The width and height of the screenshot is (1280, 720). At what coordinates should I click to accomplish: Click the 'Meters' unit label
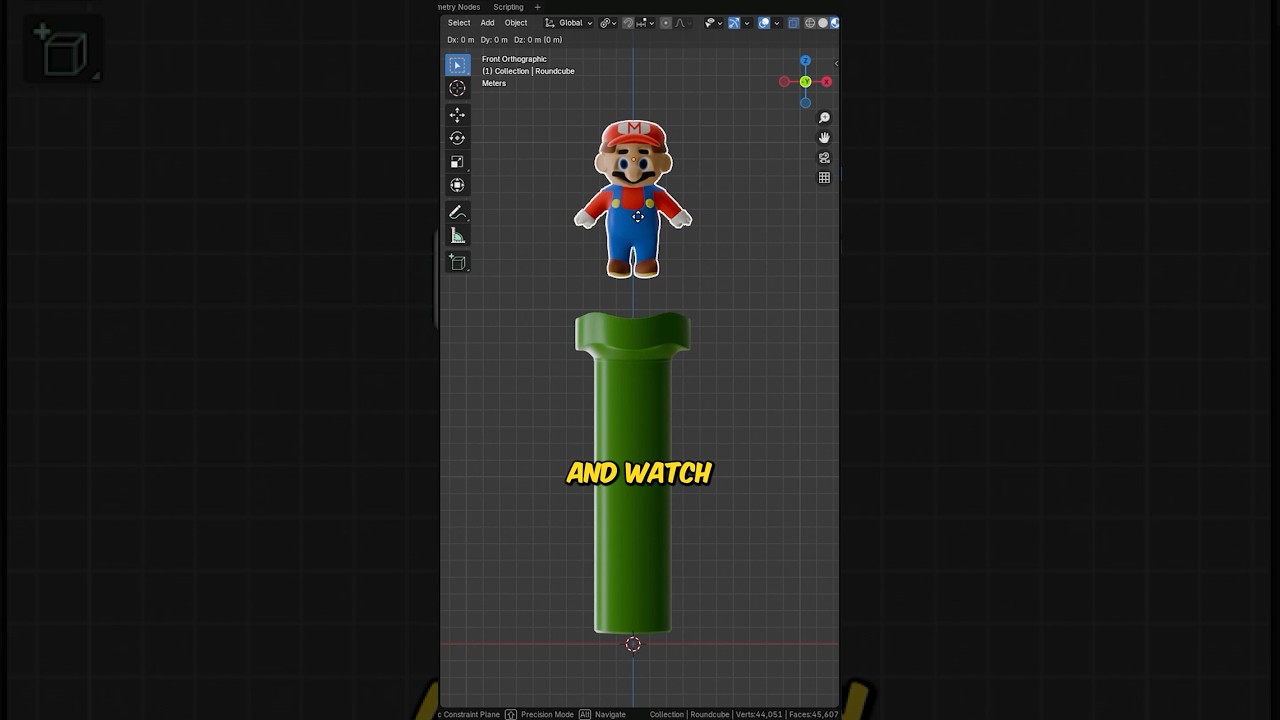494,83
